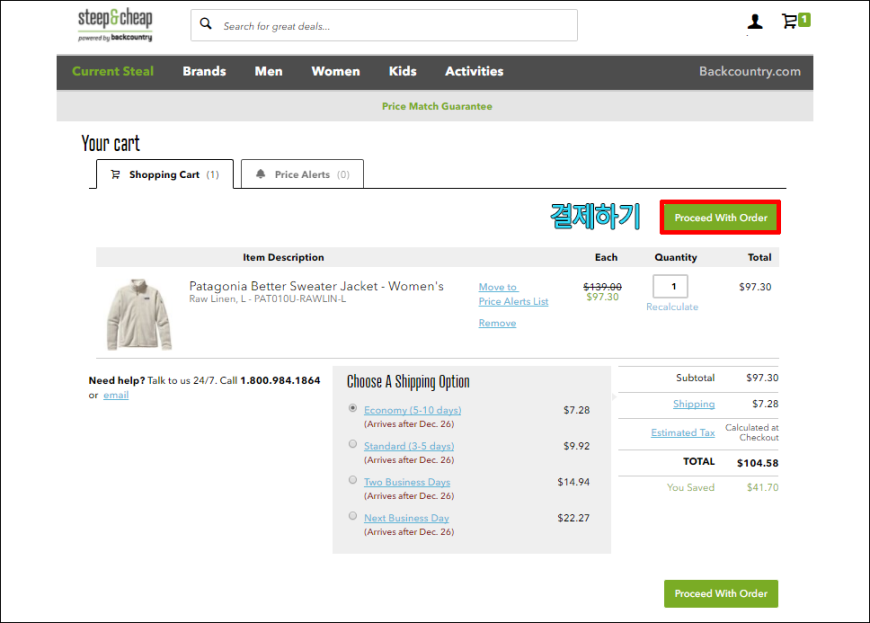The image size is (870, 623).
Task: Open the Shipping link in order summary
Action: (694, 404)
